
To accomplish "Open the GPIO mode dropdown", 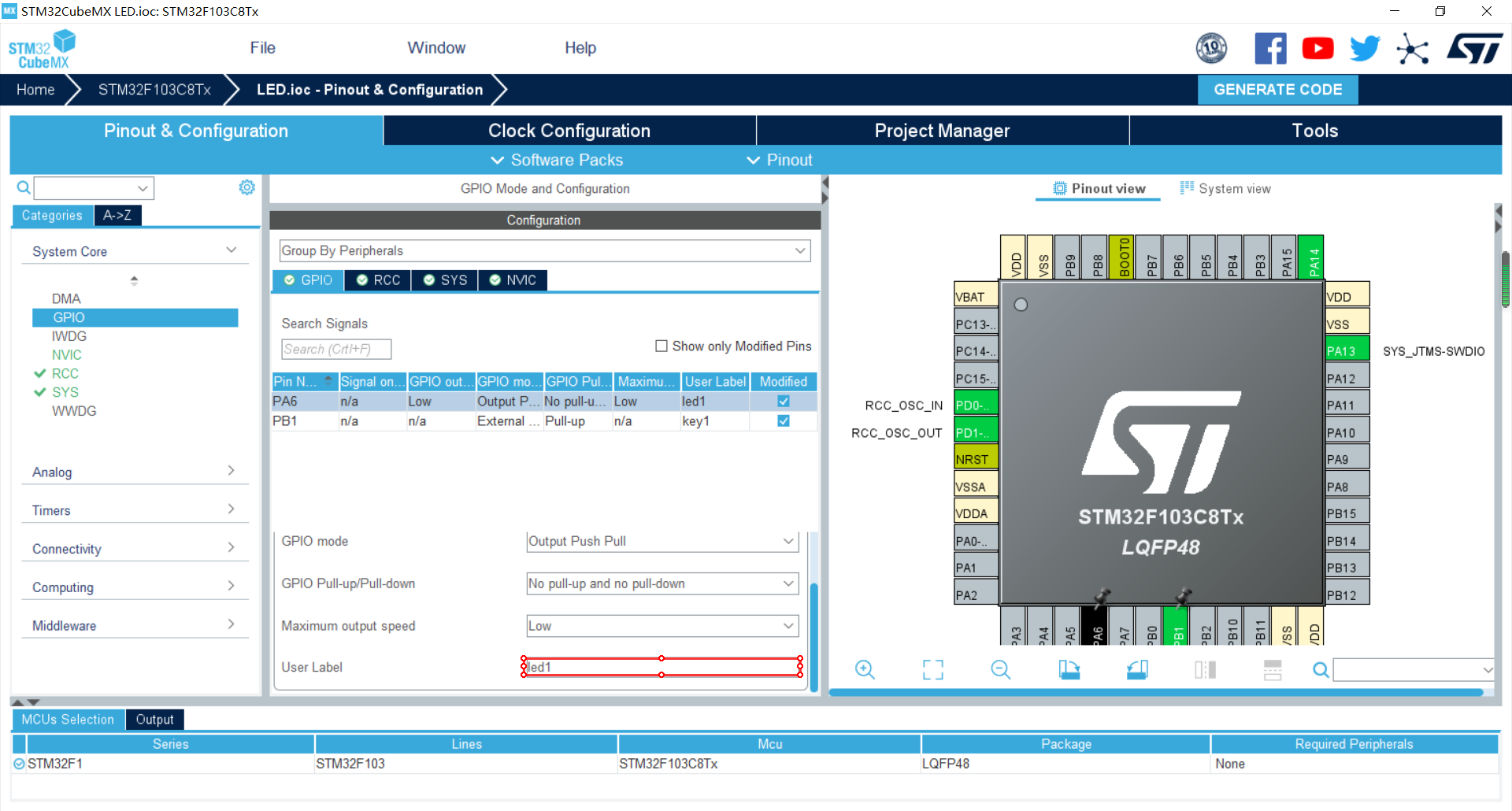I will coord(662,541).
